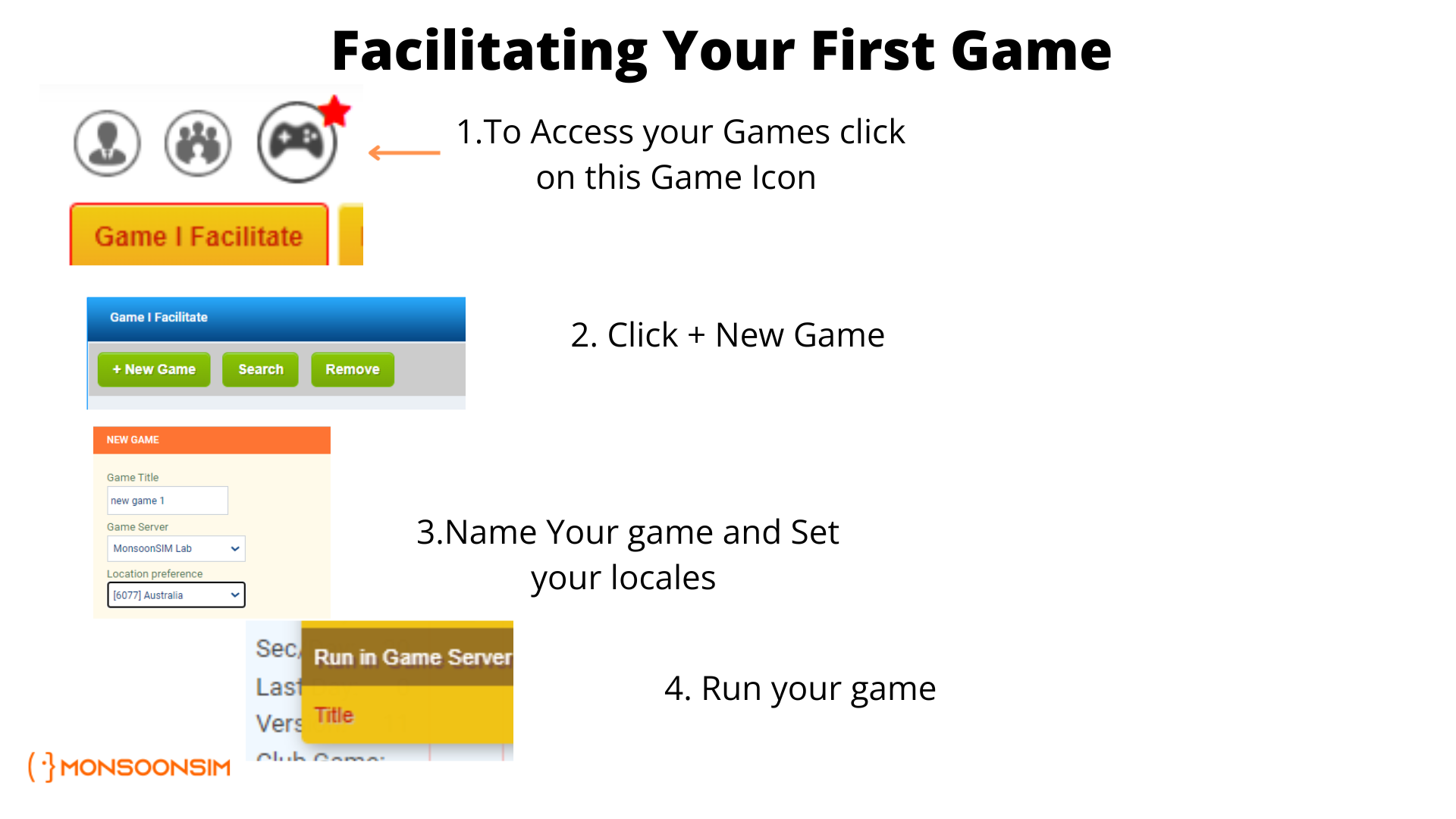Click the Search button in Games panel
The height and width of the screenshot is (819, 1456).
tap(259, 369)
